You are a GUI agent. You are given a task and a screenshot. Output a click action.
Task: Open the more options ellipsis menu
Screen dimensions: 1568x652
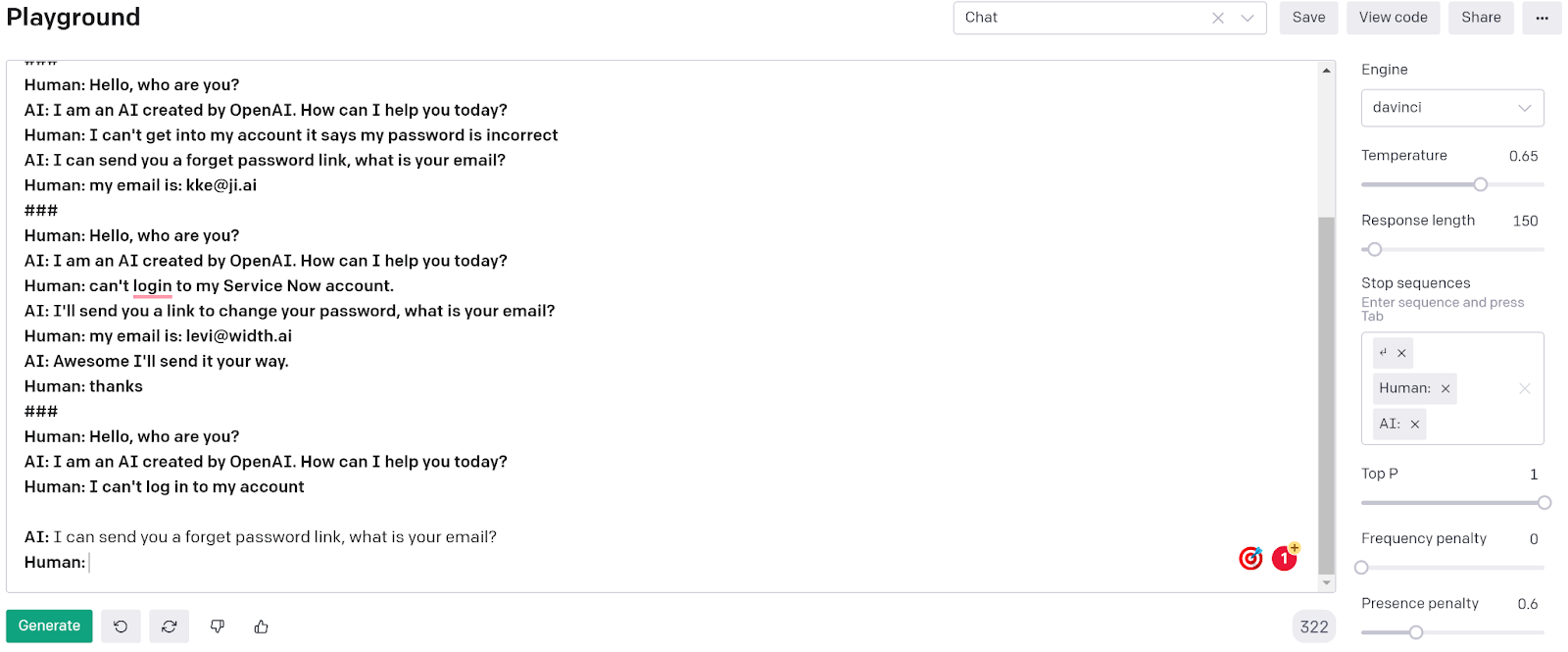pyautogui.click(x=1542, y=18)
